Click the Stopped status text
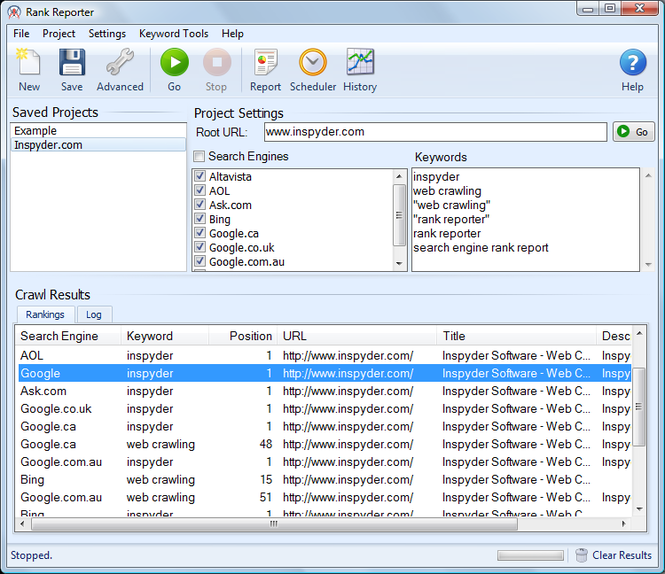 [x=31, y=555]
